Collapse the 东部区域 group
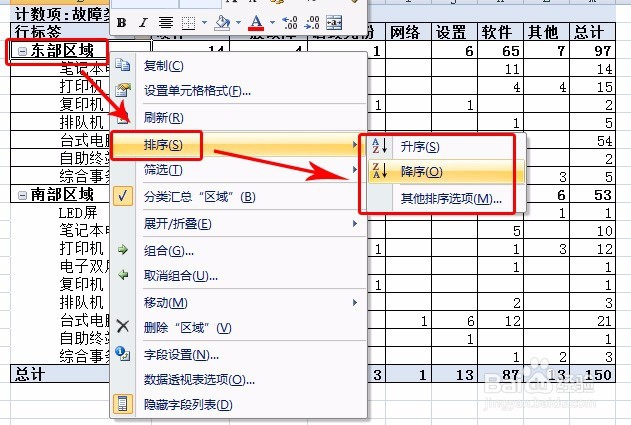The height and width of the screenshot is (425, 631). [23, 51]
